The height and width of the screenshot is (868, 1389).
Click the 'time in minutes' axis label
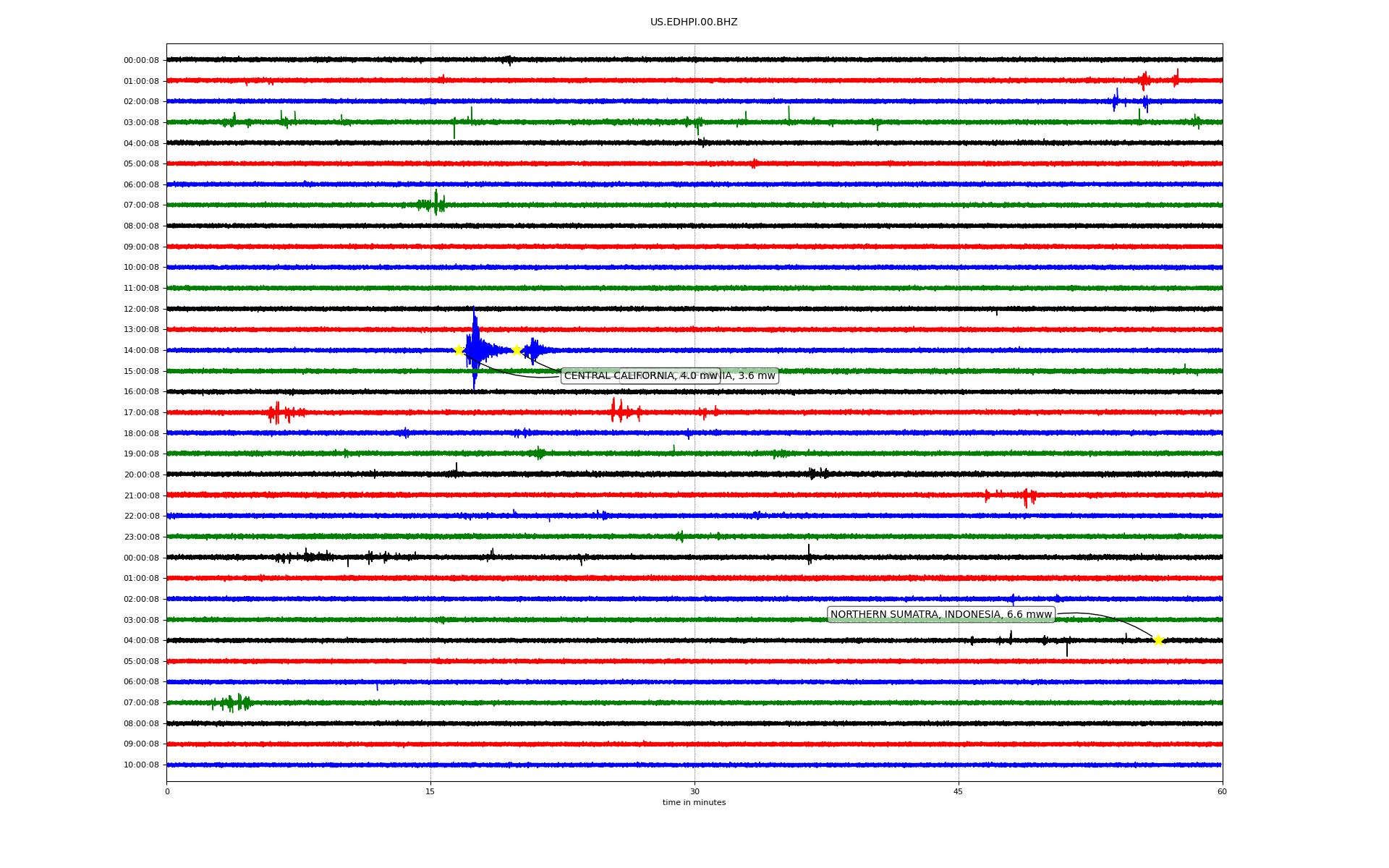693,802
